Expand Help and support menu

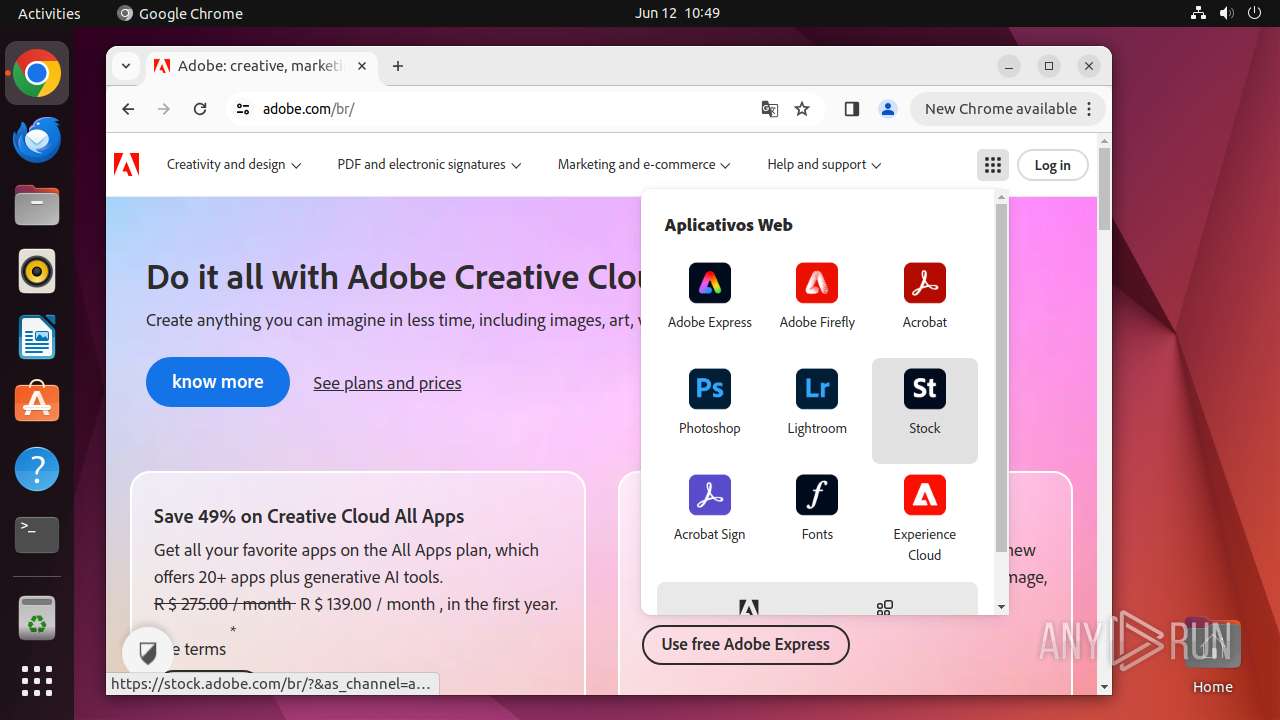click(x=824, y=165)
